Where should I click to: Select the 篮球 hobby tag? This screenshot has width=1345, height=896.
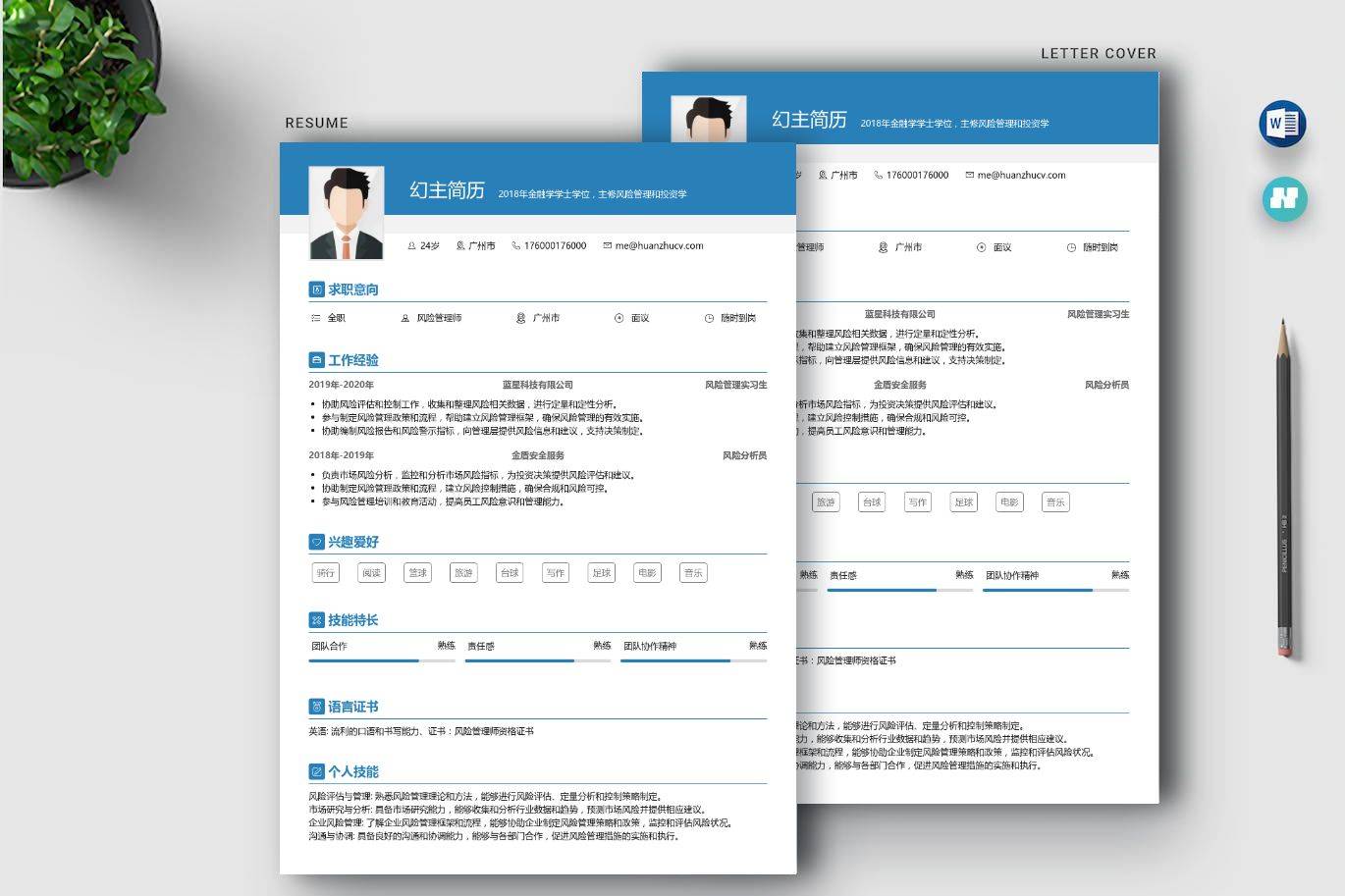coord(418,573)
